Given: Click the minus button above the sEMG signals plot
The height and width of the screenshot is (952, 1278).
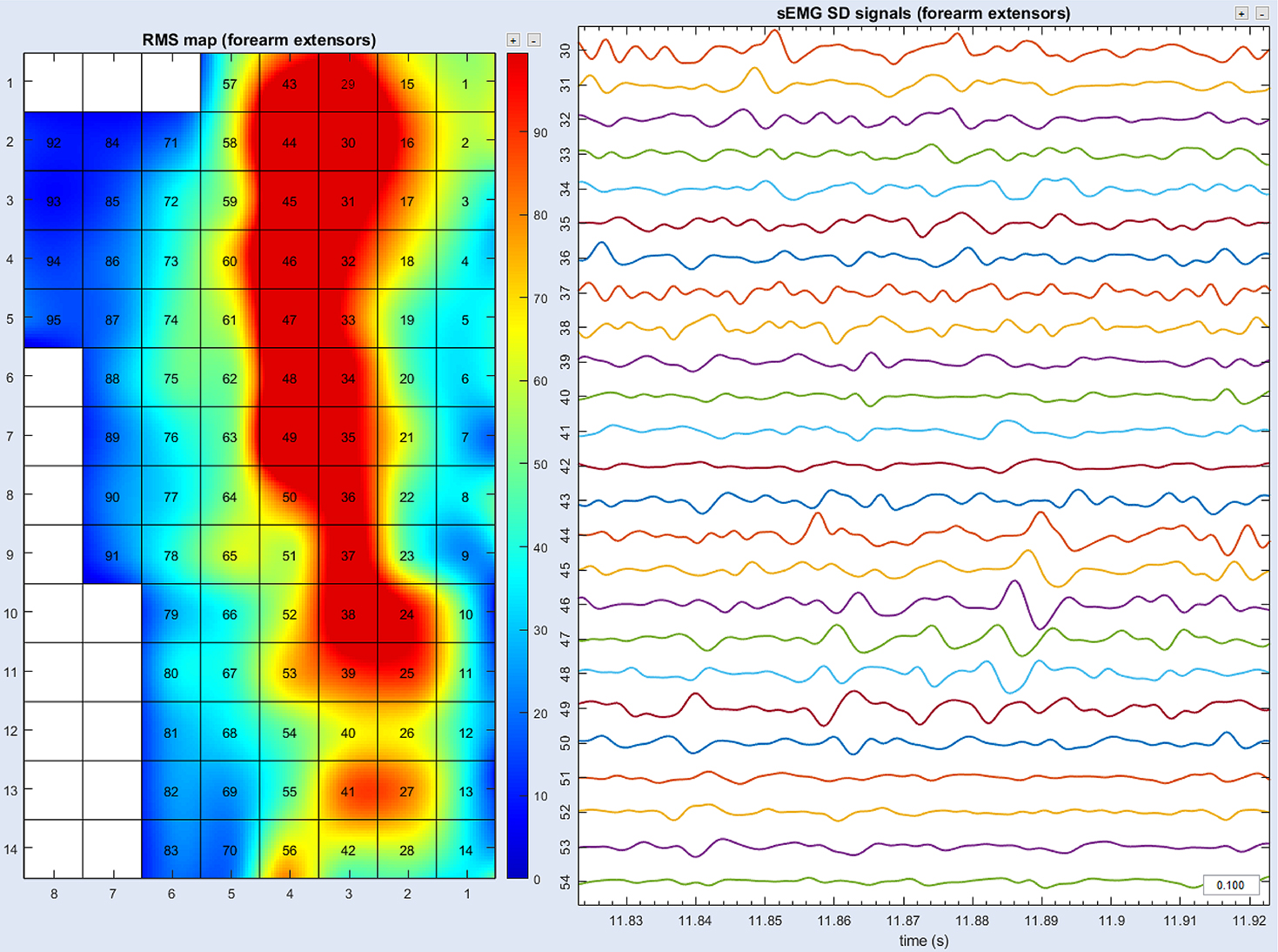Looking at the screenshot, I should click(1261, 13).
